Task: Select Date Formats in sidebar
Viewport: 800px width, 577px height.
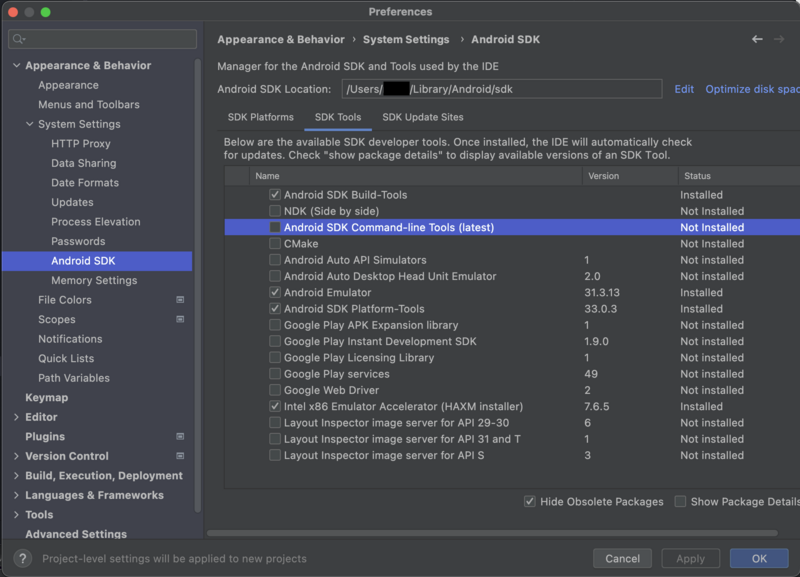Action: 85,183
